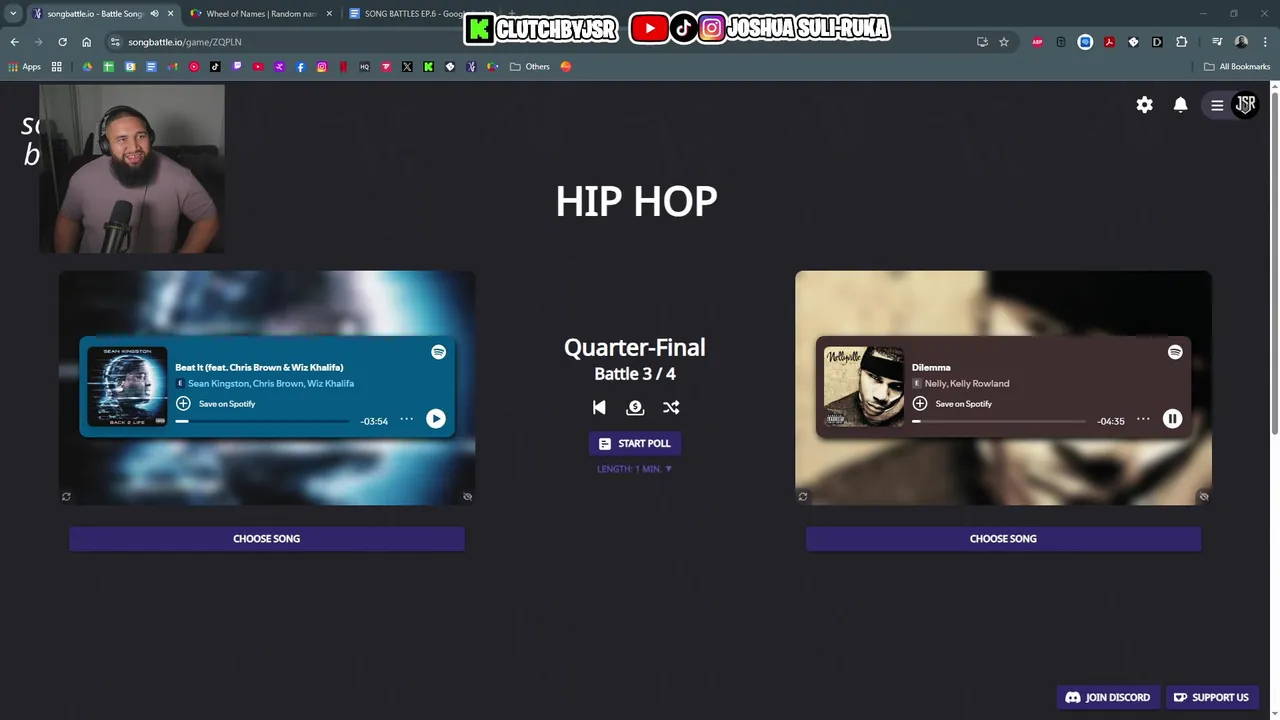This screenshot has height=720, width=1280.
Task: Seek within Dilemma progress bar
Action: pos(999,421)
